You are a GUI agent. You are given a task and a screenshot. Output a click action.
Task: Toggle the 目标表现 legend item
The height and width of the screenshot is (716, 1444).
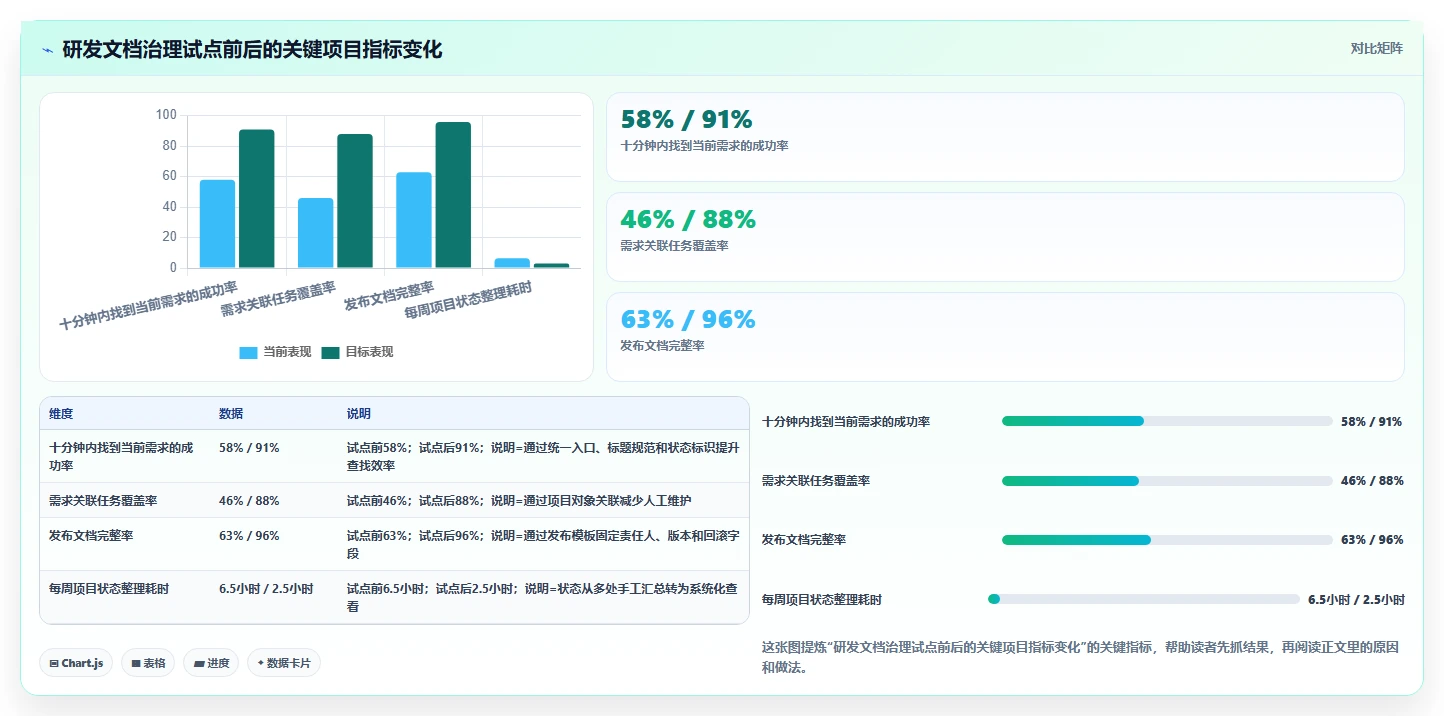(x=357, y=352)
